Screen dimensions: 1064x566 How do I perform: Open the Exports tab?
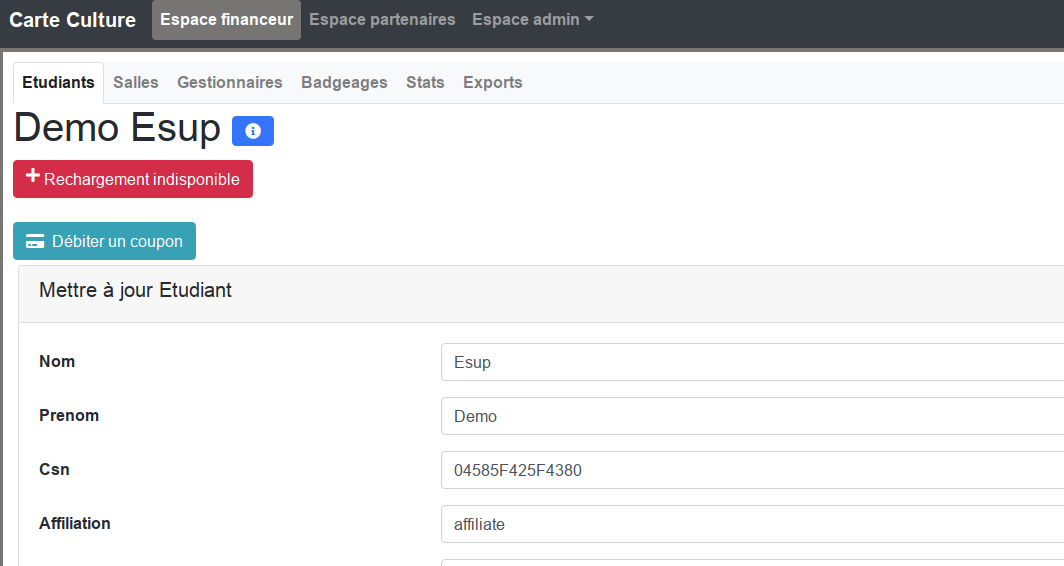coord(492,83)
